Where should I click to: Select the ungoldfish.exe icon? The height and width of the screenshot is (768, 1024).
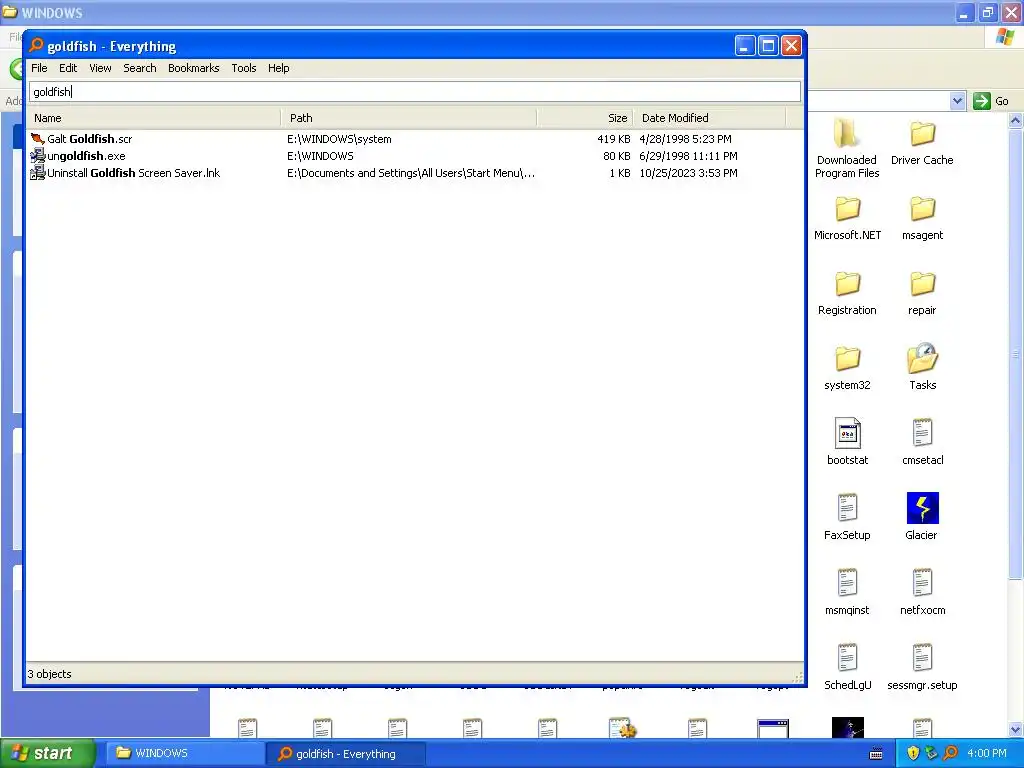click(38, 156)
